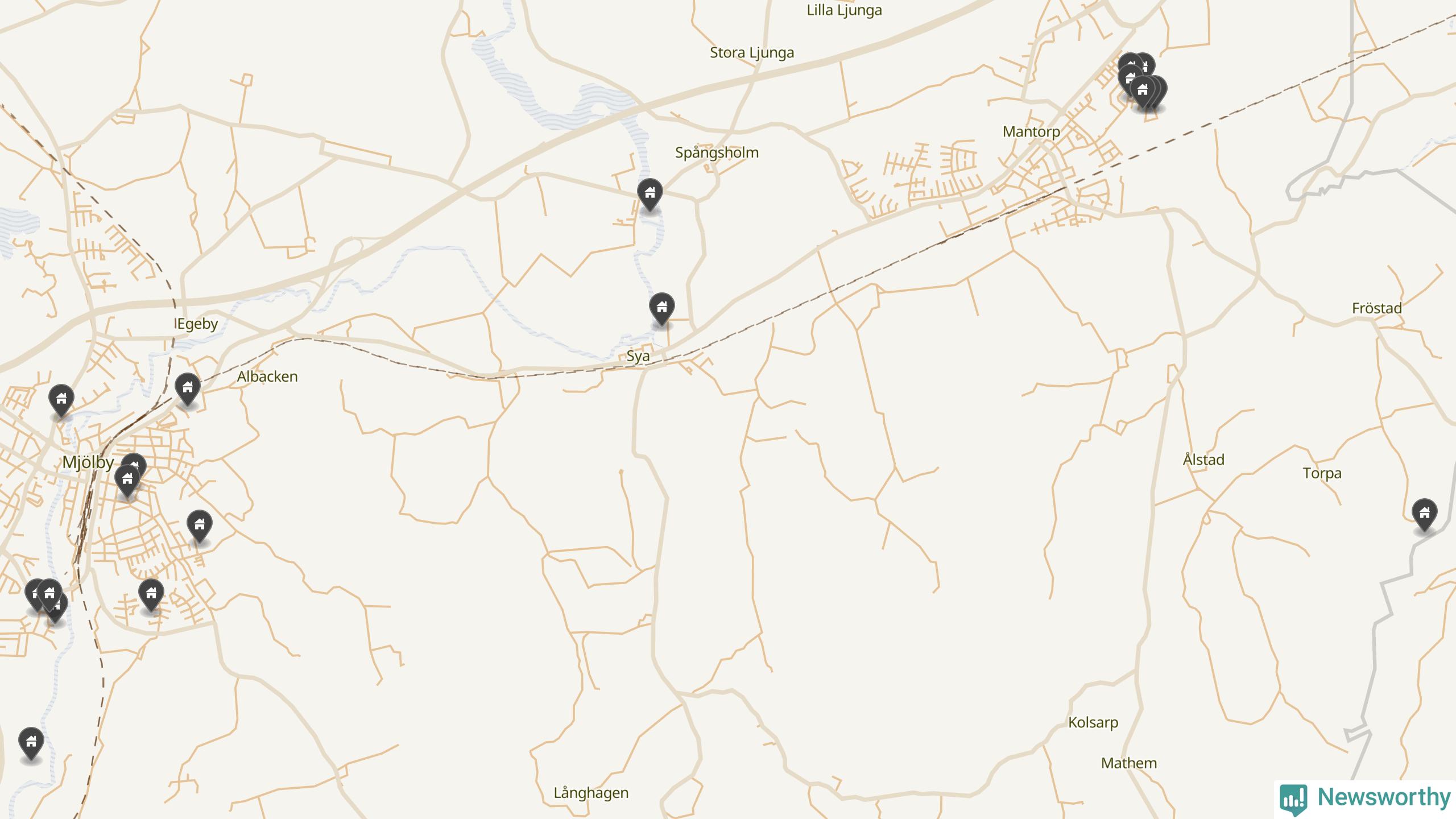Click the Newsworthy logo
Screen dimensions: 1456x819
tap(1365, 799)
